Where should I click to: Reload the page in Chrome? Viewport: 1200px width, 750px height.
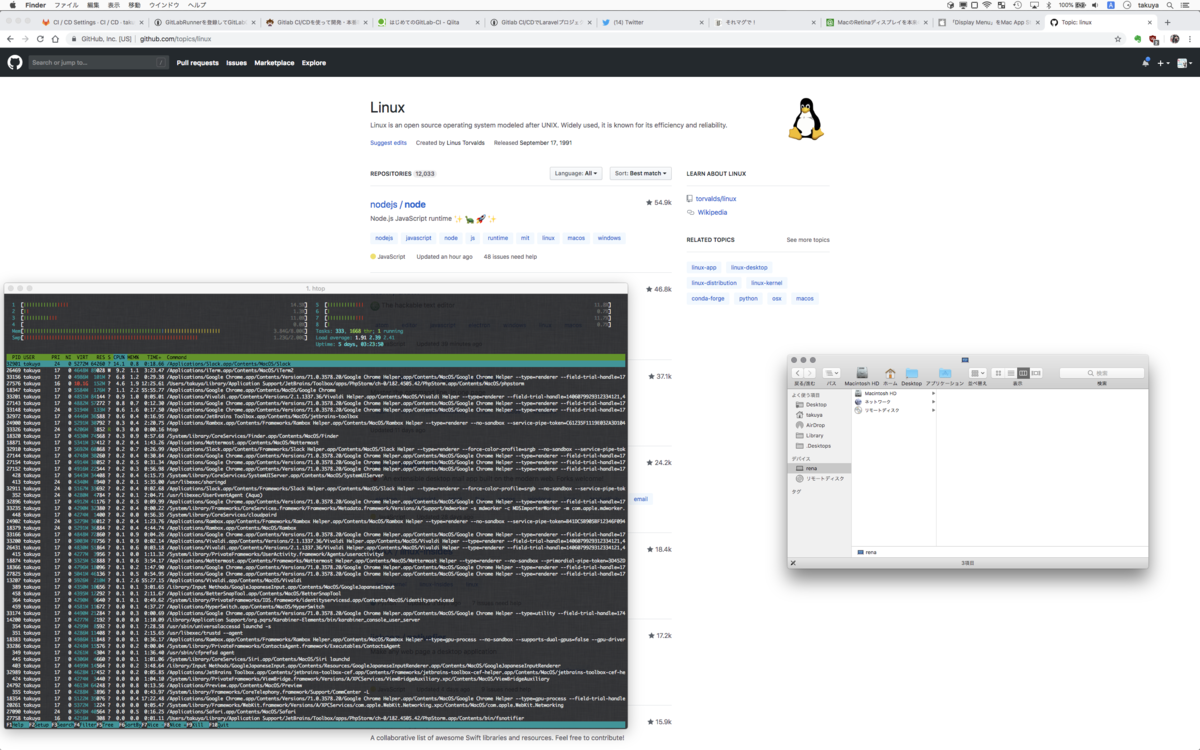pos(40,39)
